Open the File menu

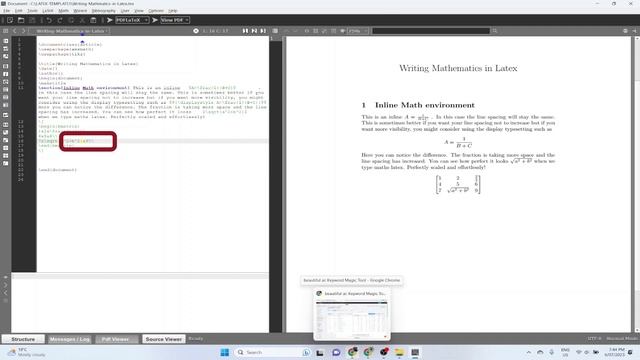click(7, 11)
